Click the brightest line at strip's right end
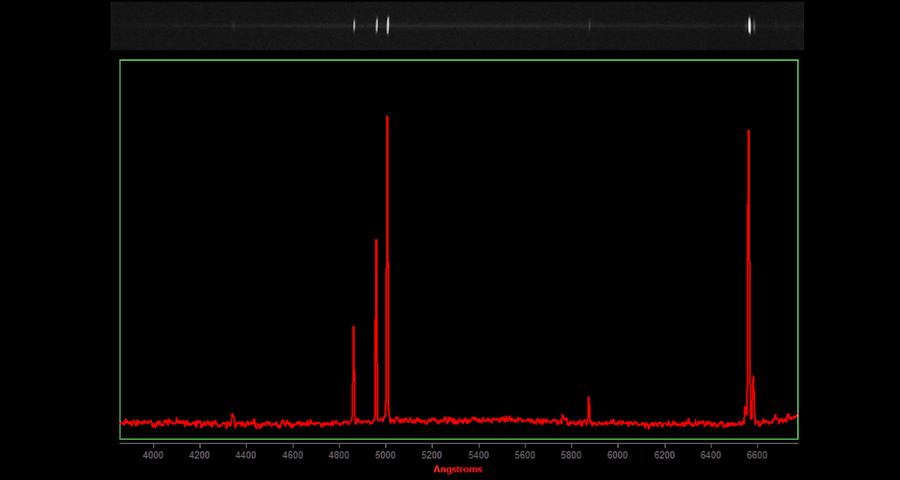The image size is (900, 480). [x=750, y=26]
